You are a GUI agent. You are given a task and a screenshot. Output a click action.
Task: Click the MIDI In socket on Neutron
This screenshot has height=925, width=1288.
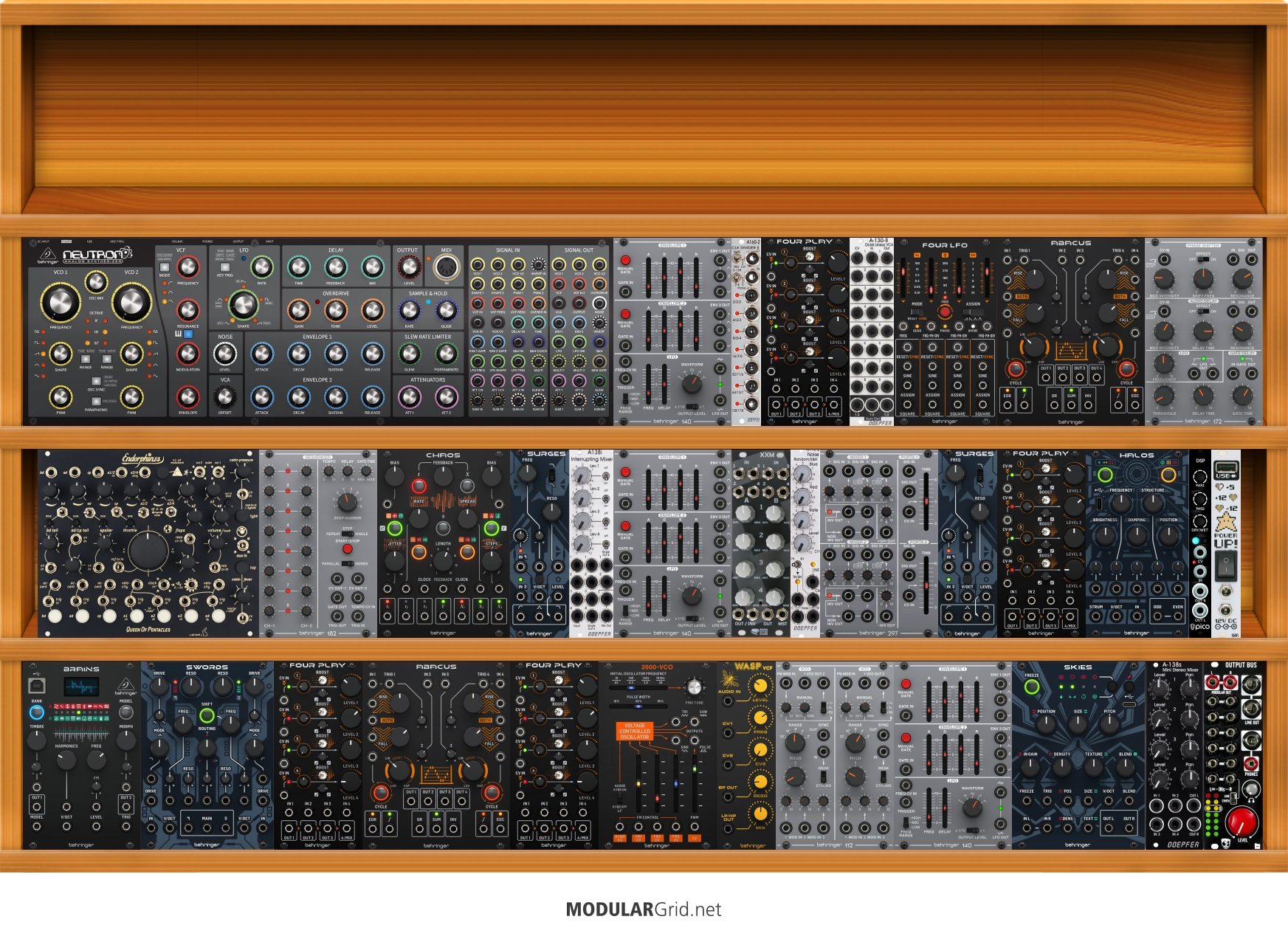[x=447, y=268]
